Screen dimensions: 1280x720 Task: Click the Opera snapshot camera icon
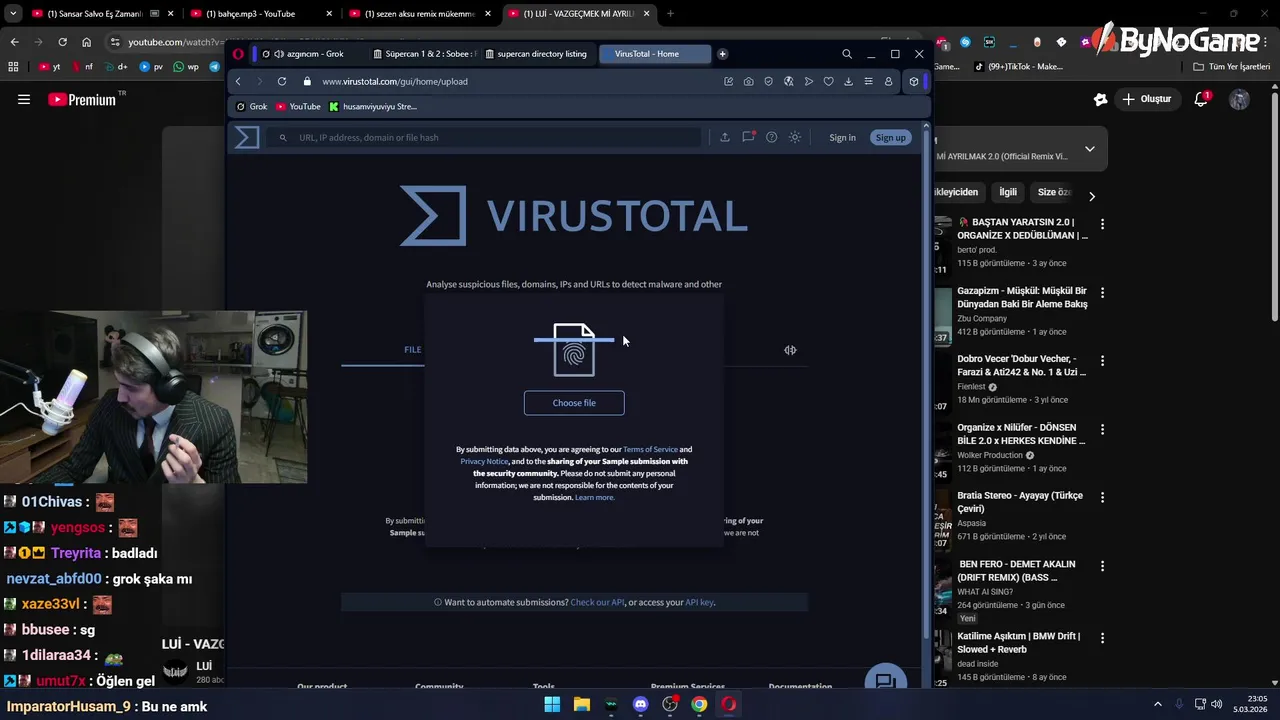click(748, 81)
